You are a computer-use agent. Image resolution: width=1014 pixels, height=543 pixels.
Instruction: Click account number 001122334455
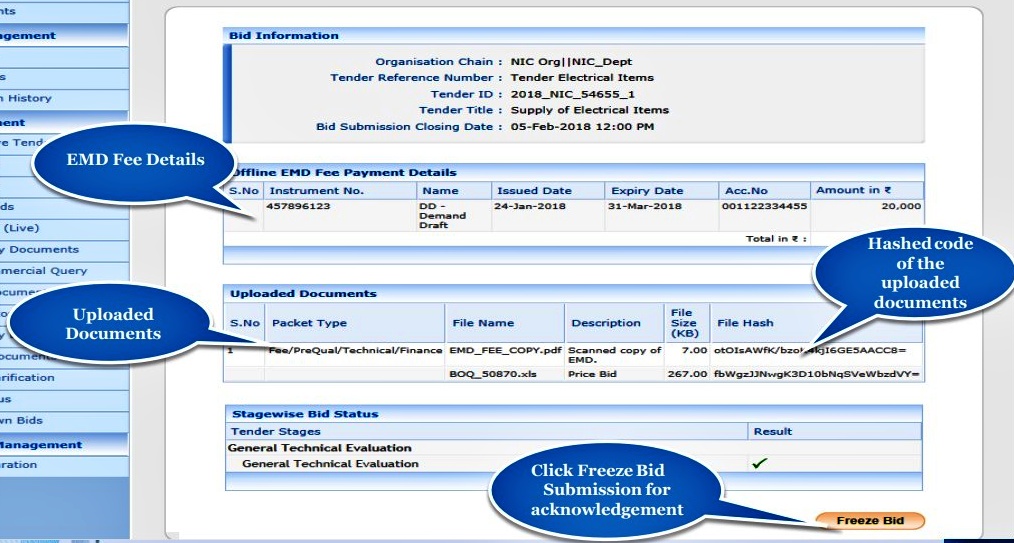(x=766, y=206)
